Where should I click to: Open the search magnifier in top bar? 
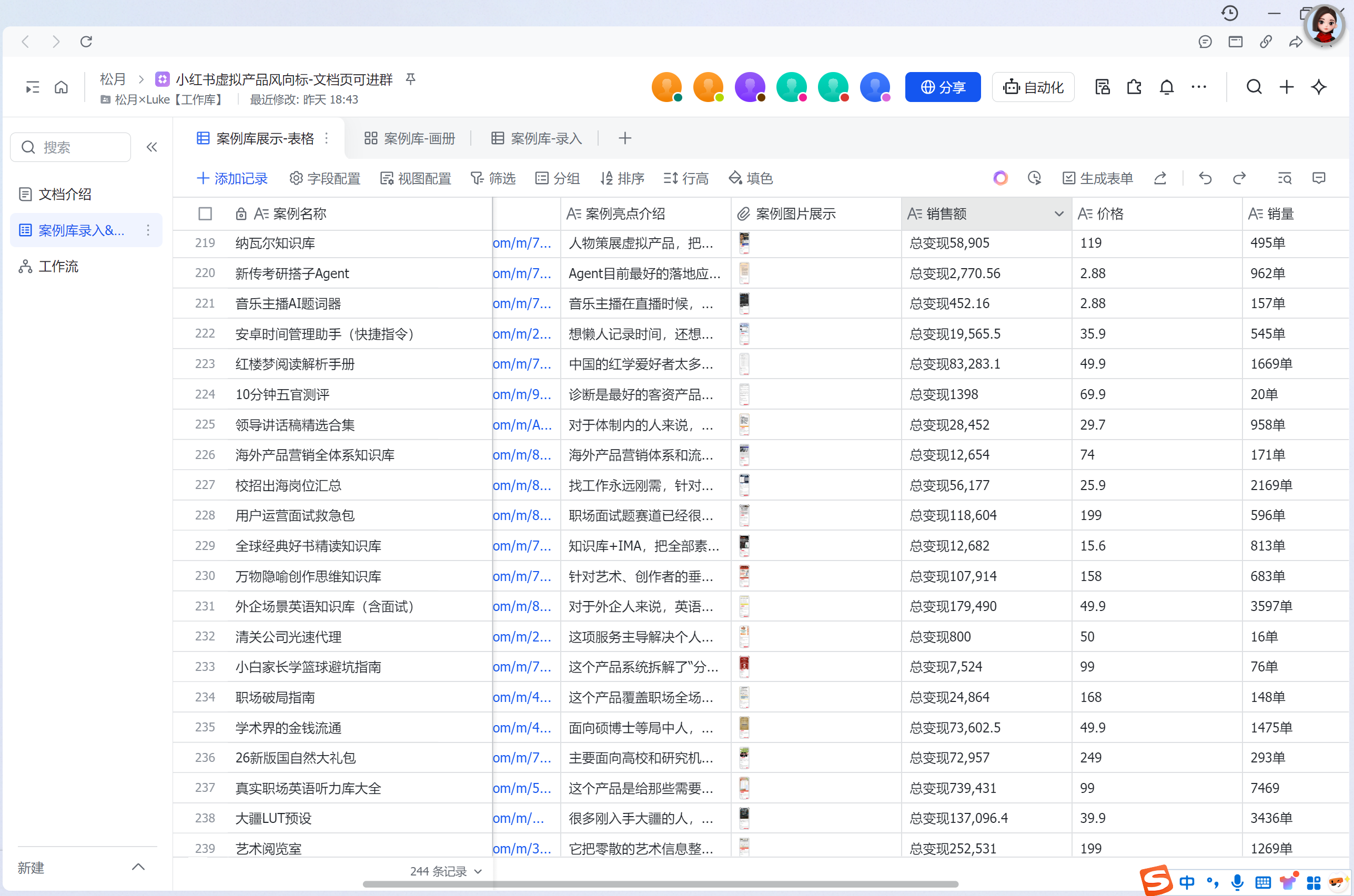click(1254, 87)
